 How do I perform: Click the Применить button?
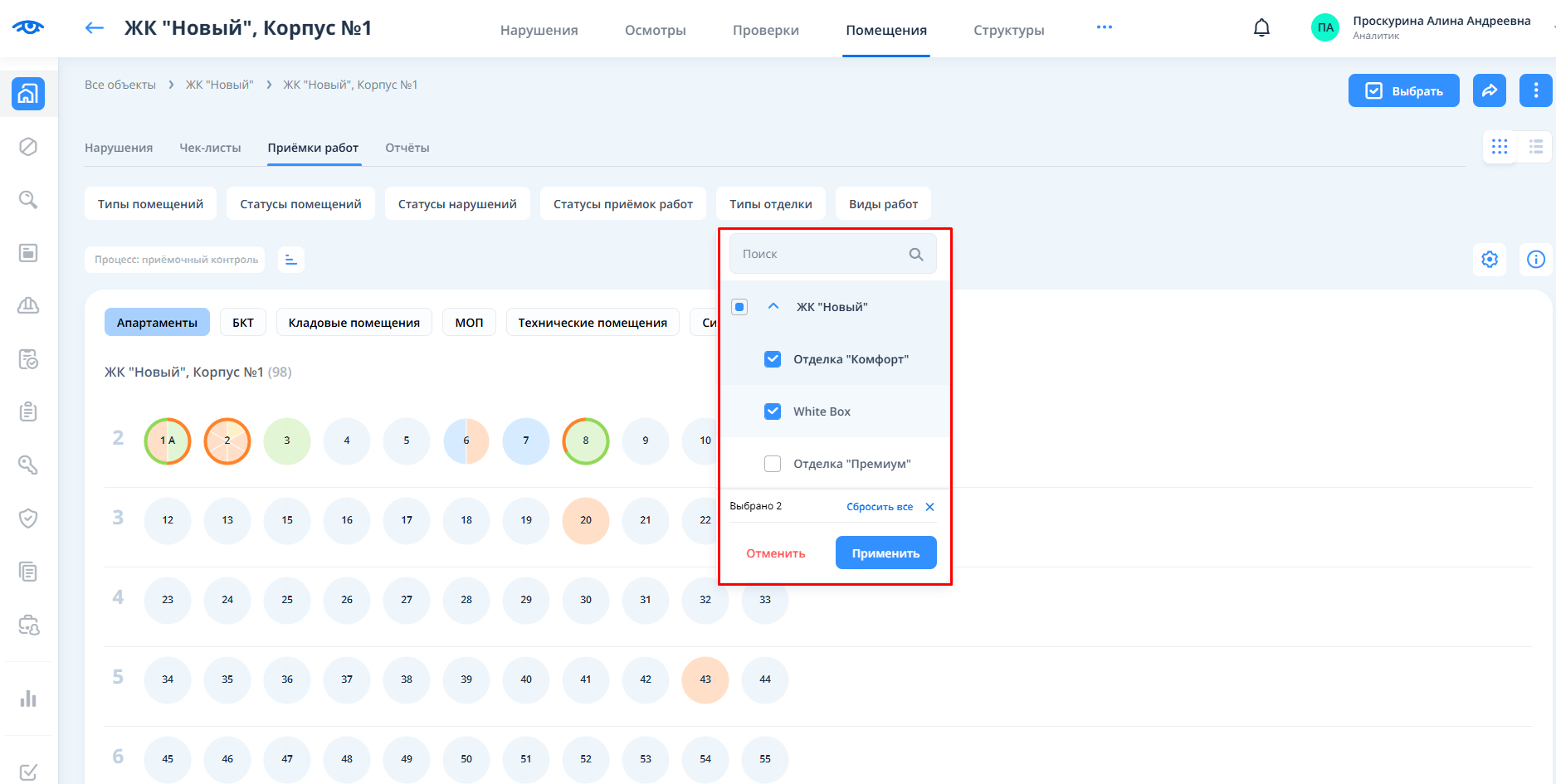click(x=885, y=553)
